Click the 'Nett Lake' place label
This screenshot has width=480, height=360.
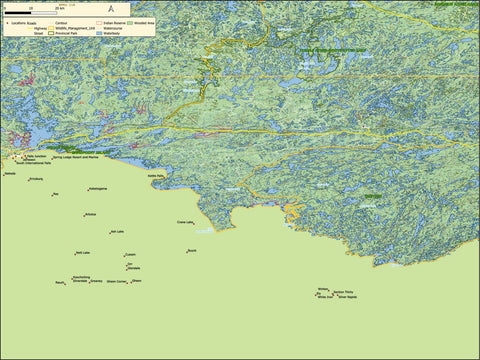click(x=83, y=253)
